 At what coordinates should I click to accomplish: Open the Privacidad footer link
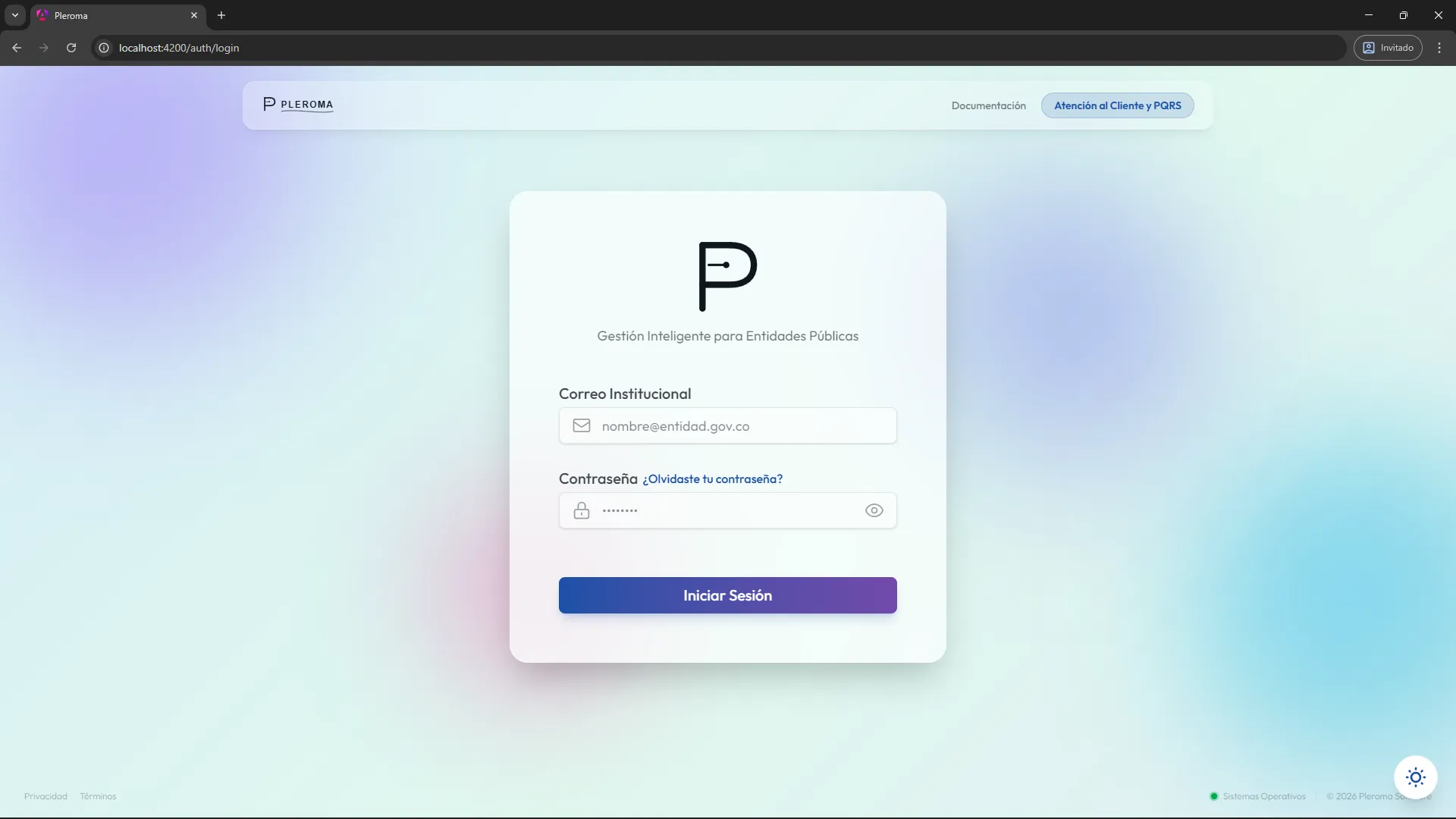45,796
